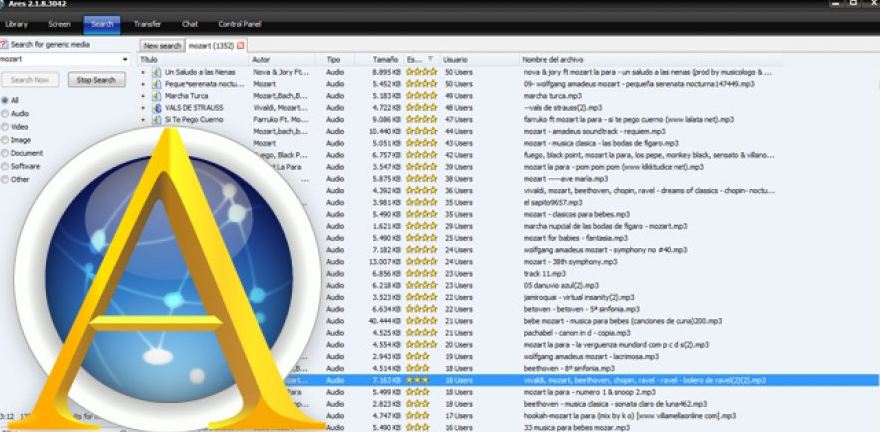Select the Video radio button
The image size is (880, 432).
point(5,127)
